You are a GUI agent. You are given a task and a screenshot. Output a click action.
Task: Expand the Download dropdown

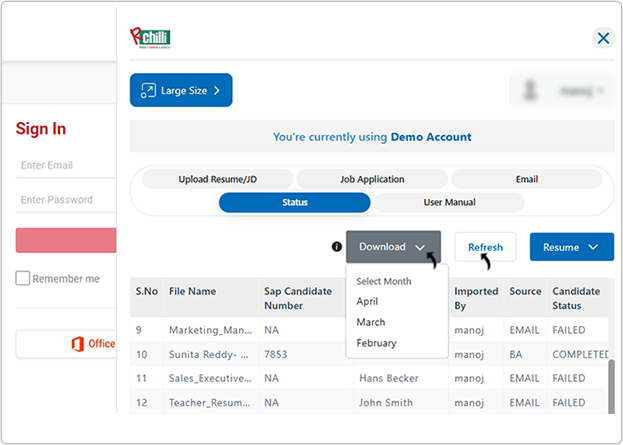pyautogui.click(x=392, y=247)
